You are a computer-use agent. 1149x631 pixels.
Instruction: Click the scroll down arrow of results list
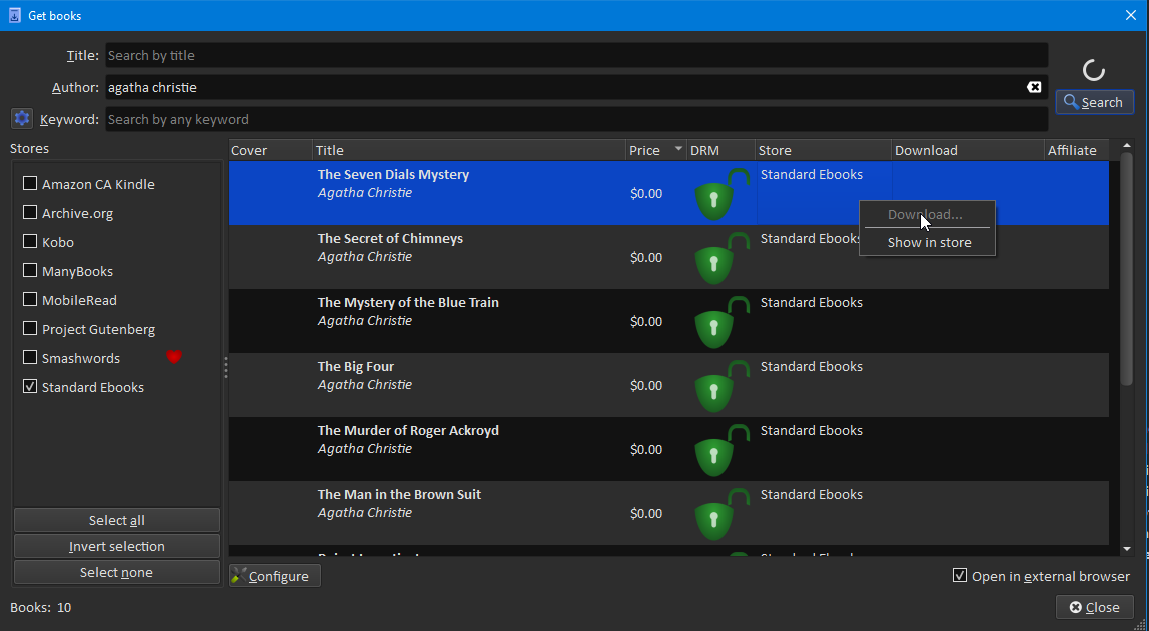pyautogui.click(x=1127, y=549)
